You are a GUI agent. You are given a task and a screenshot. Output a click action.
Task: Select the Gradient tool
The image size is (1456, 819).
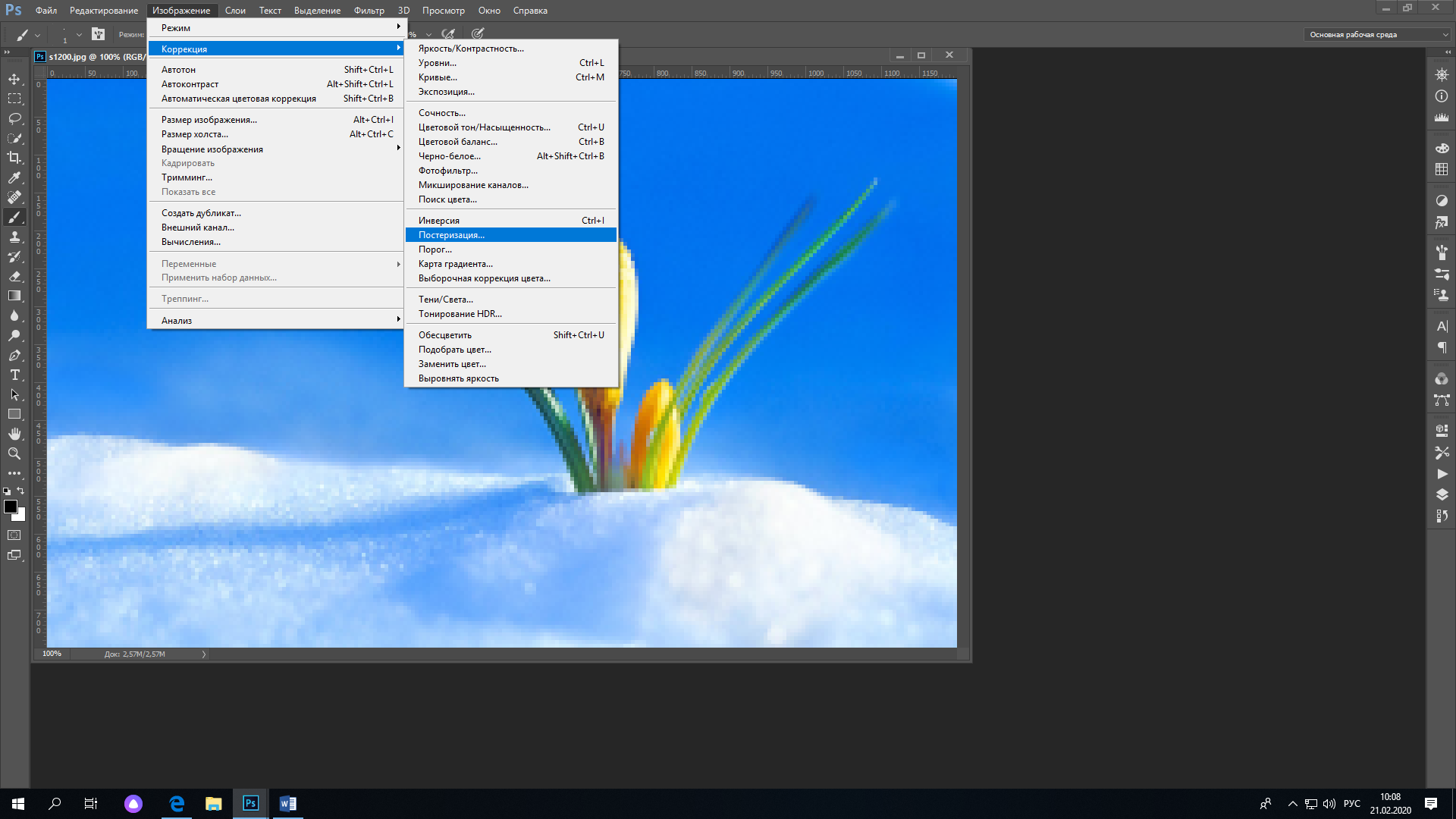(14, 296)
